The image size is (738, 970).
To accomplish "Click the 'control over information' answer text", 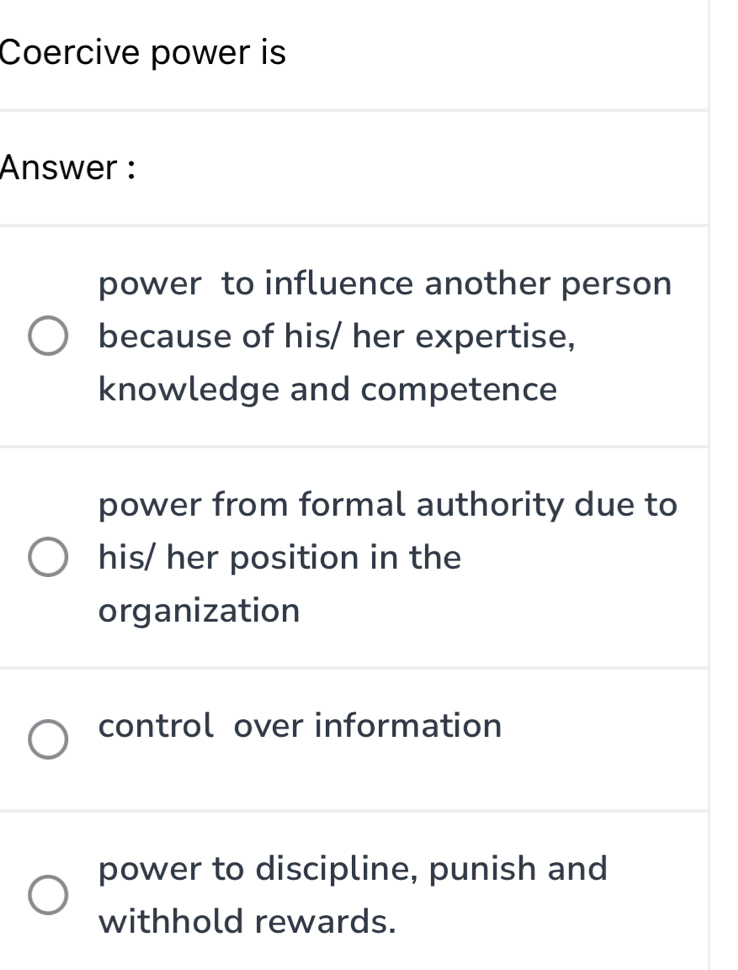I will (x=300, y=725).
